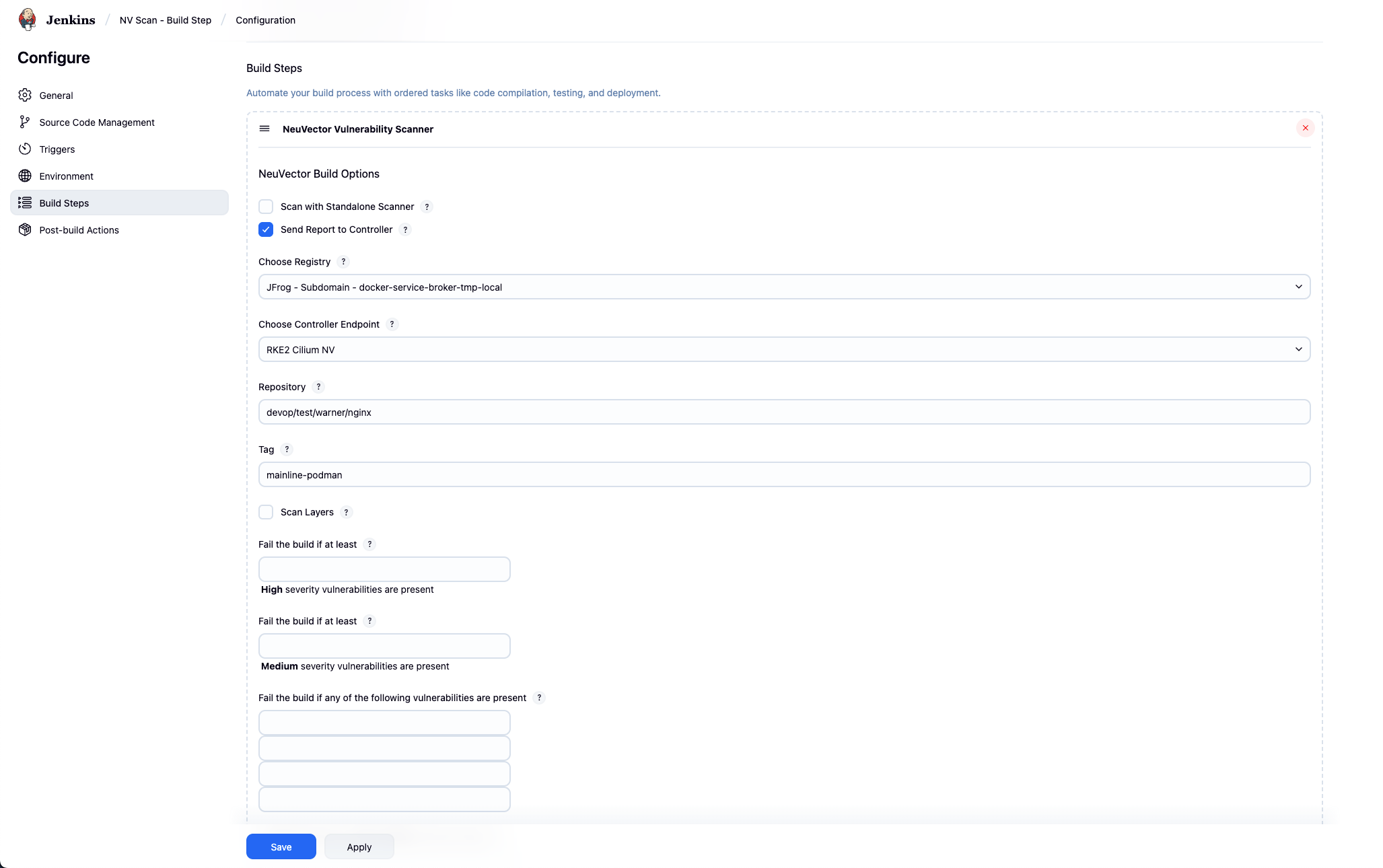The image size is (1383, 868).
Task: Tick the Scan Layers checkbox
Action: point(266,512)
